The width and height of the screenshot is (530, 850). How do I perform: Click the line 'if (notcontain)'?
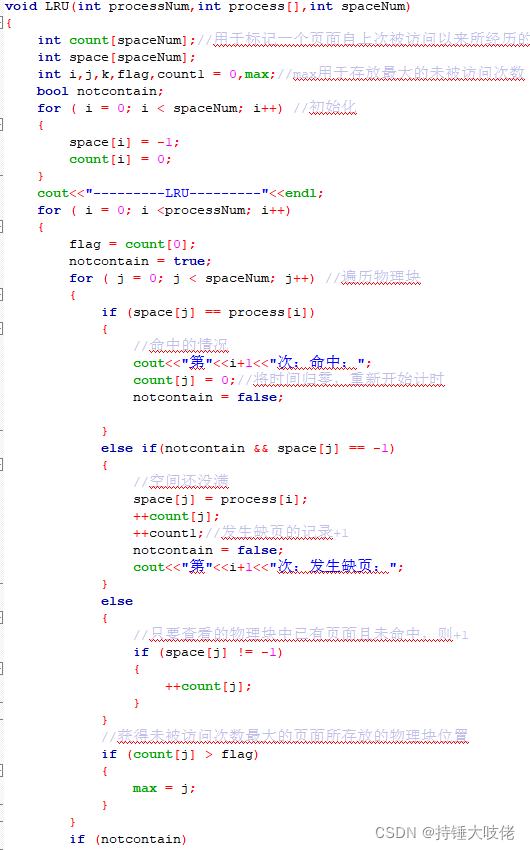(128, 839)
